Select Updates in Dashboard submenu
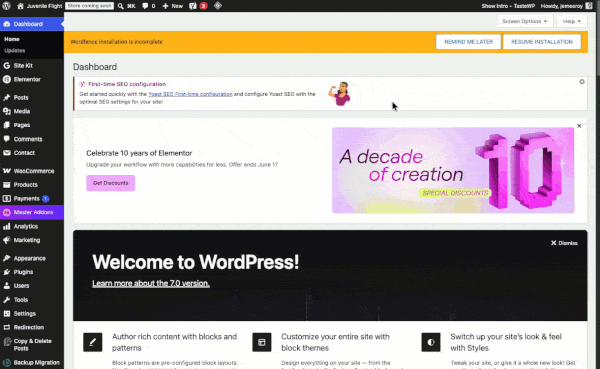This screenshot has height=369, width=600. 15,51
